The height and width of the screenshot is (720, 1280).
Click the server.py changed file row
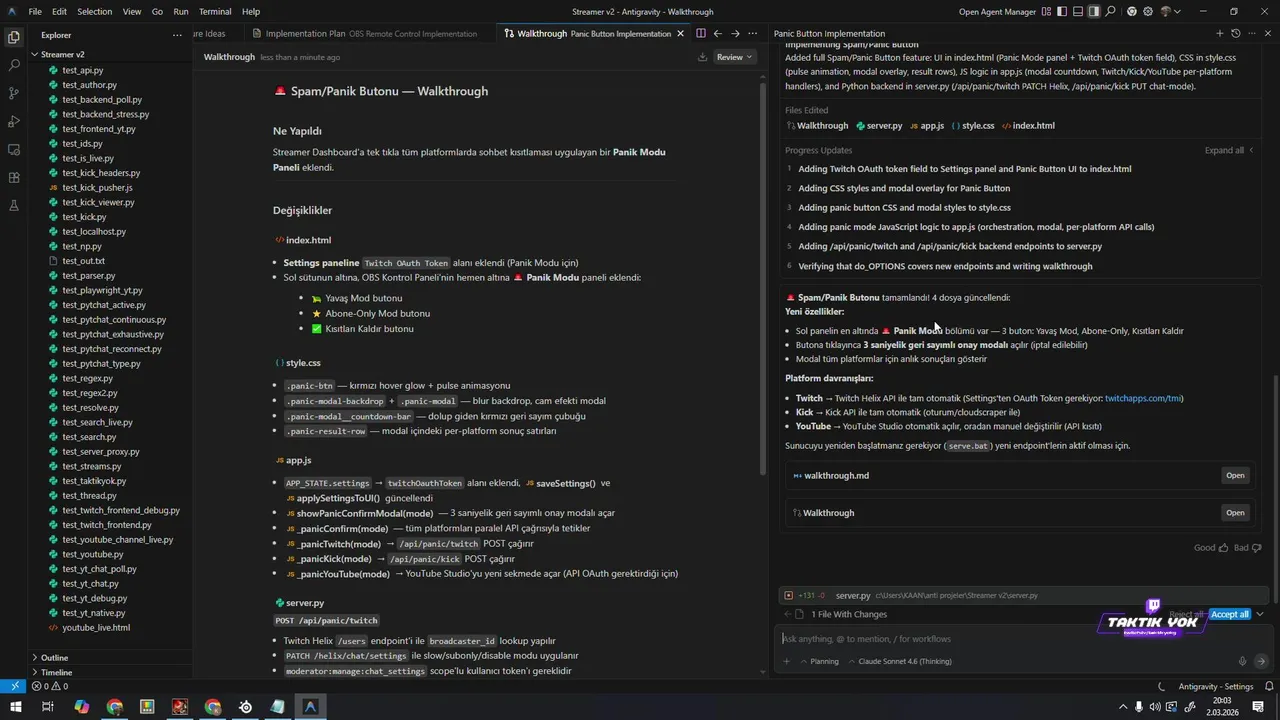coord(1023,595)
